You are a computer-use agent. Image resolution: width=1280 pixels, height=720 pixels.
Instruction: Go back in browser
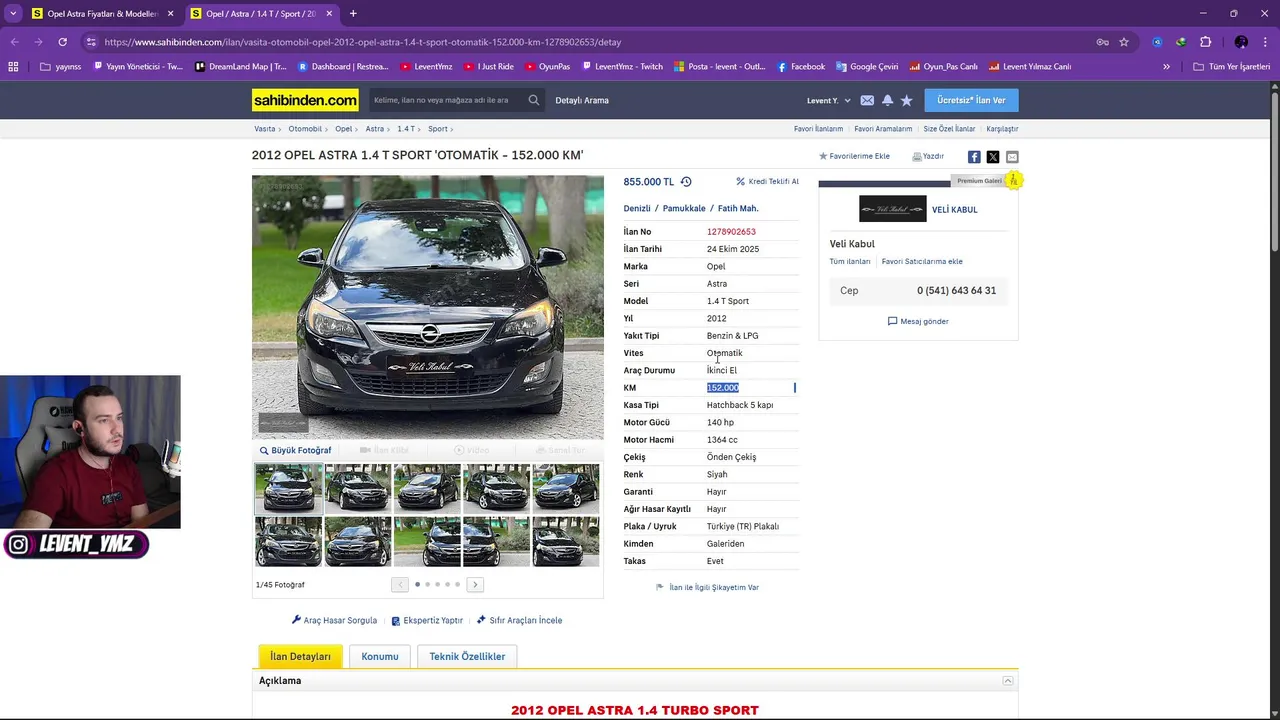[14, 42]
